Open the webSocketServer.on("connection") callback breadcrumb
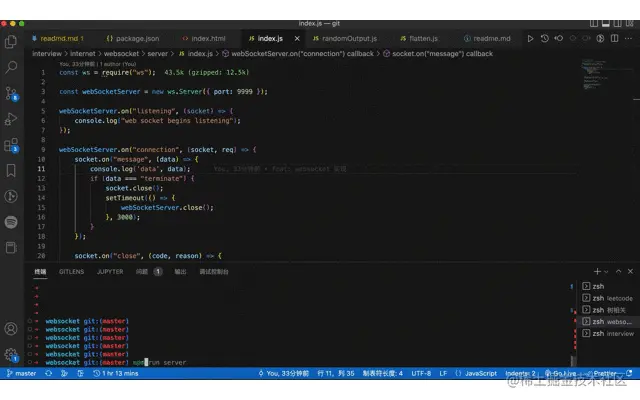Screen dimensions: 640x400 (x=298, y=53)
